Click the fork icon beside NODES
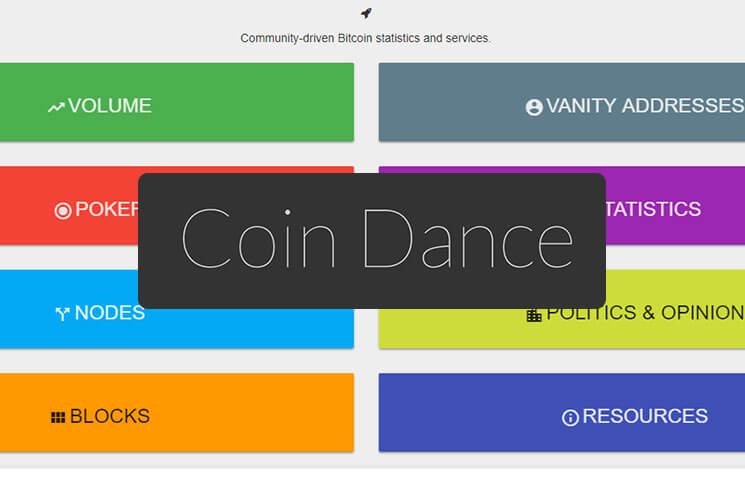This screenshot has width=745, height=481. point(61,314)
